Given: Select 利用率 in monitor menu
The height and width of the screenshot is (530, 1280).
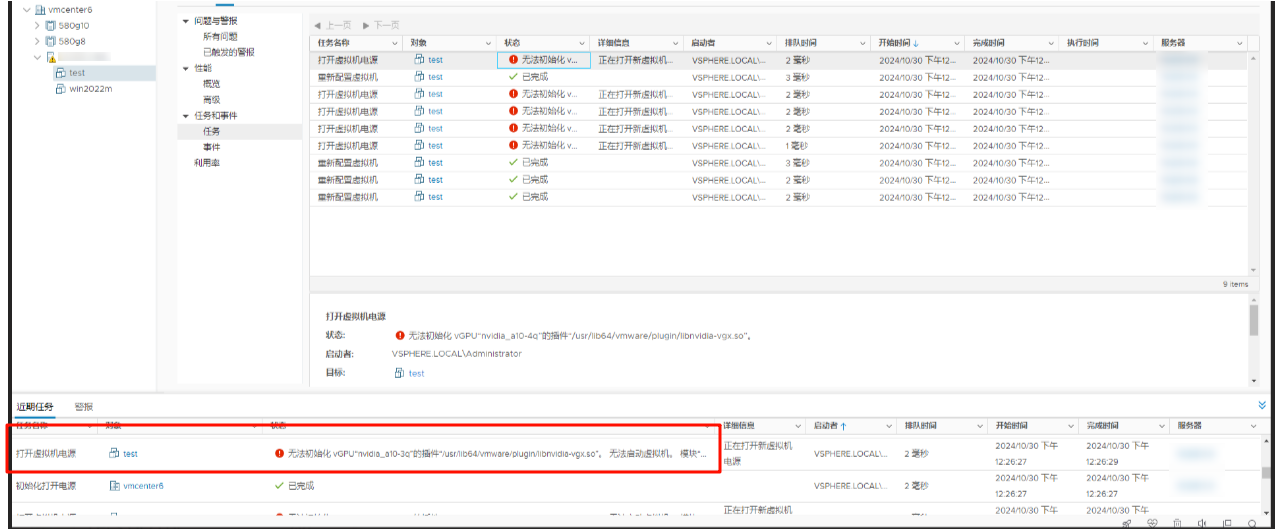Looking at the screenshot, I should [207, 162].
